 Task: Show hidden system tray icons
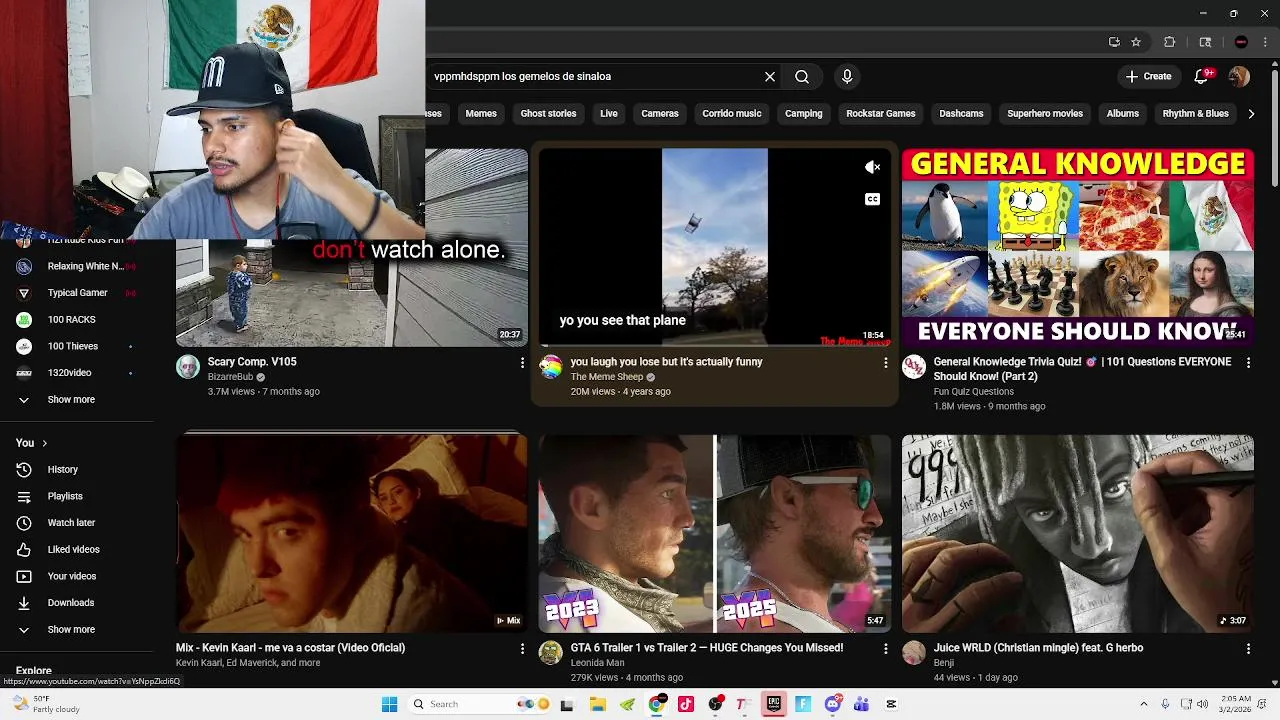pos(1144,704)
